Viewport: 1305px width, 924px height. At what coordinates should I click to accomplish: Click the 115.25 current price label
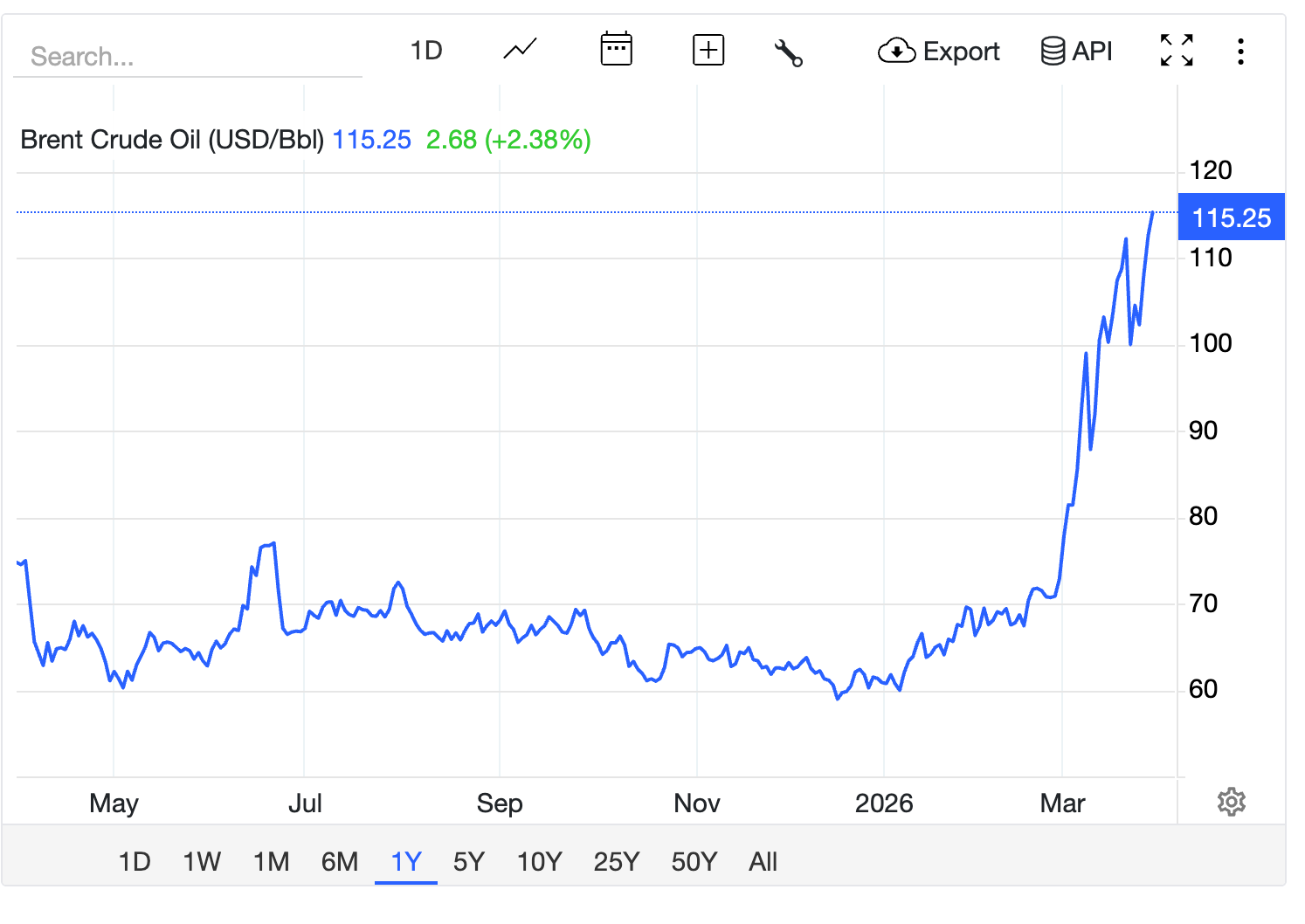tap(1231, 217)
